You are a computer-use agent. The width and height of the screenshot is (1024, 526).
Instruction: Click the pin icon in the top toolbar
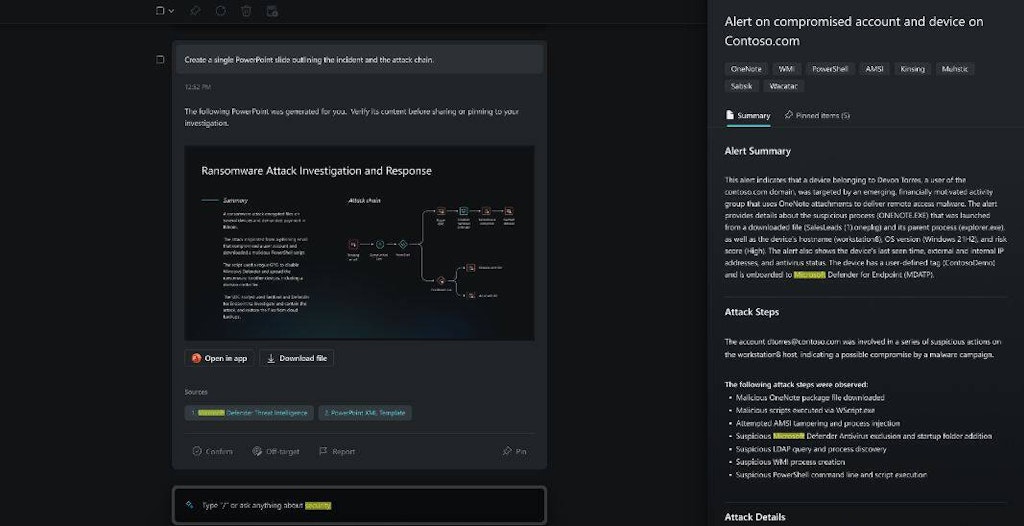pyautogui.click(x=195, y=10)
